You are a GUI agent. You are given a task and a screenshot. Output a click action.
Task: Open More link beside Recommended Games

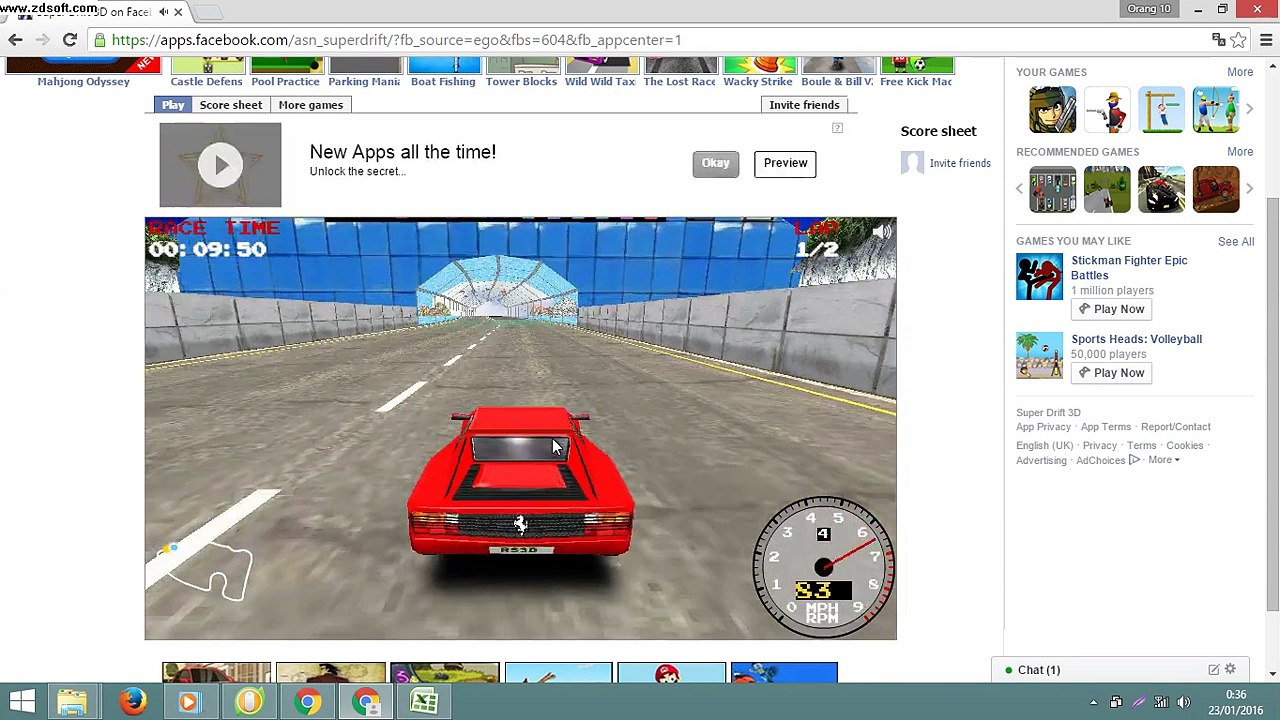click(x=1240, y=152)
